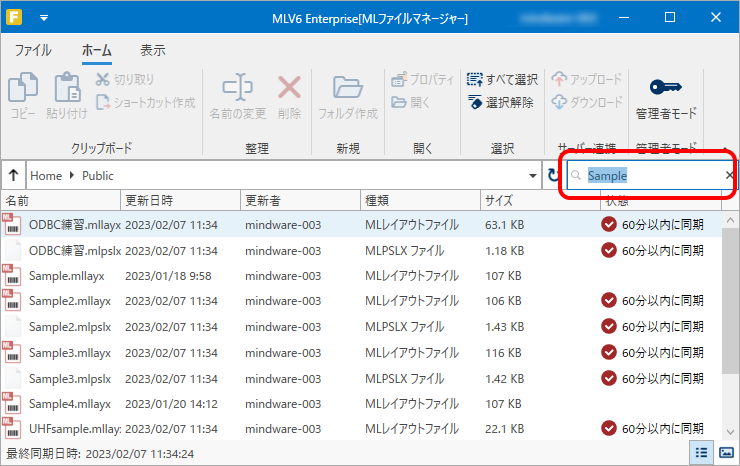Sort by the サイズ column header
The height and width of the screenshot is (466, 740).
pos(540,201)
